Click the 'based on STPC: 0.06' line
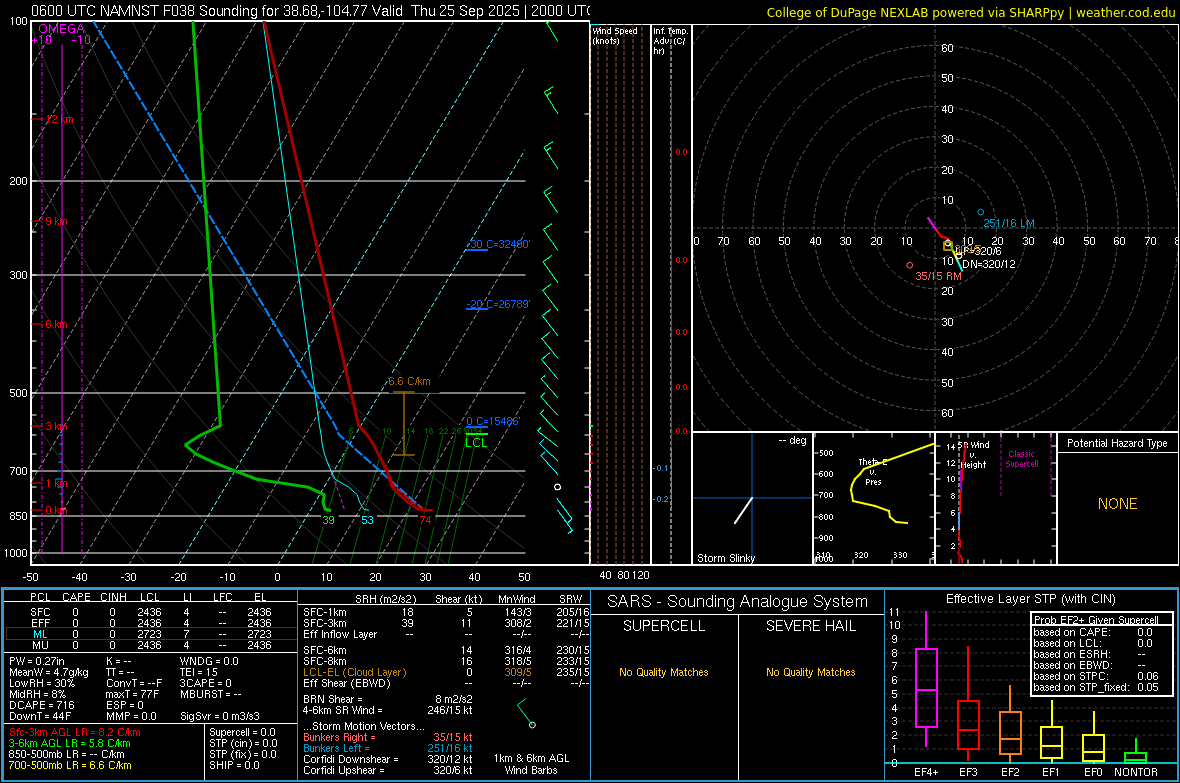 click(1096, 676)
